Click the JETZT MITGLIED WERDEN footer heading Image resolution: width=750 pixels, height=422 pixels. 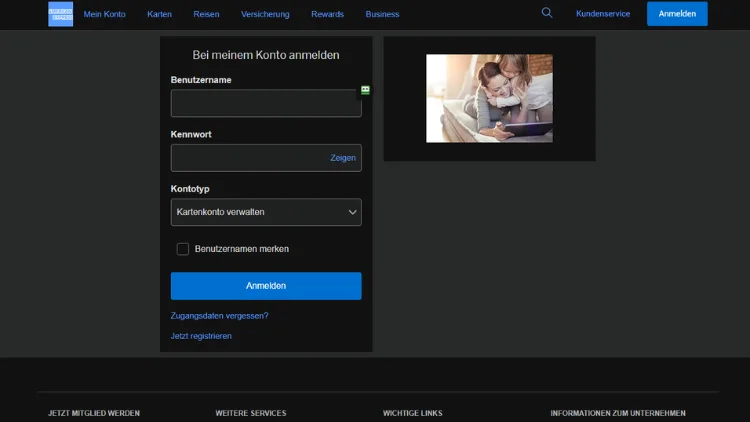click(94, 413)
